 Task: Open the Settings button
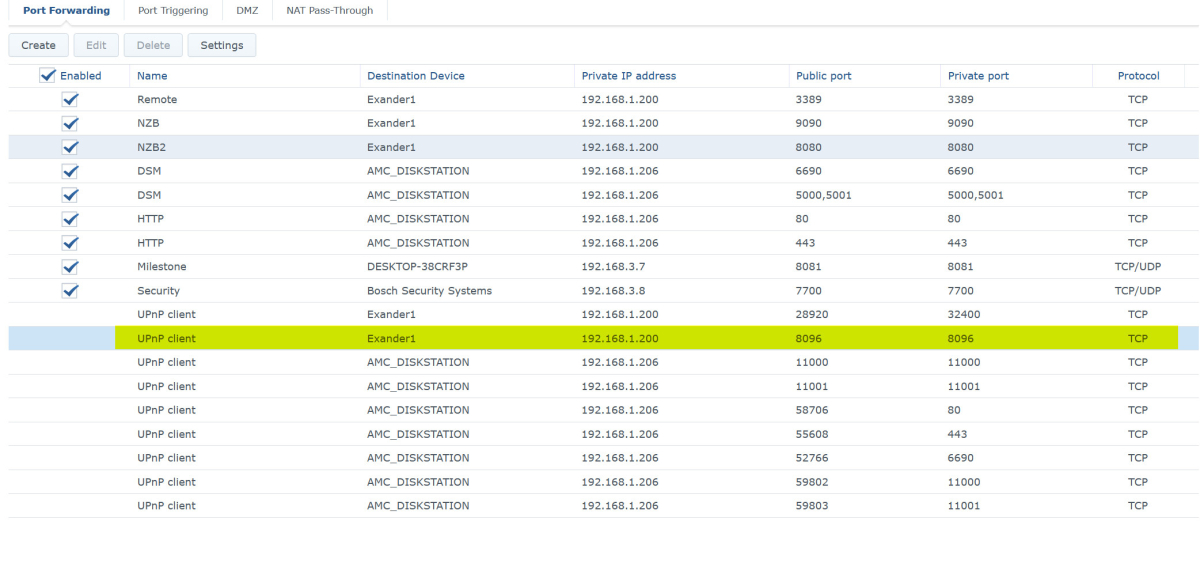pyautogui.click(x=222, y=45)
